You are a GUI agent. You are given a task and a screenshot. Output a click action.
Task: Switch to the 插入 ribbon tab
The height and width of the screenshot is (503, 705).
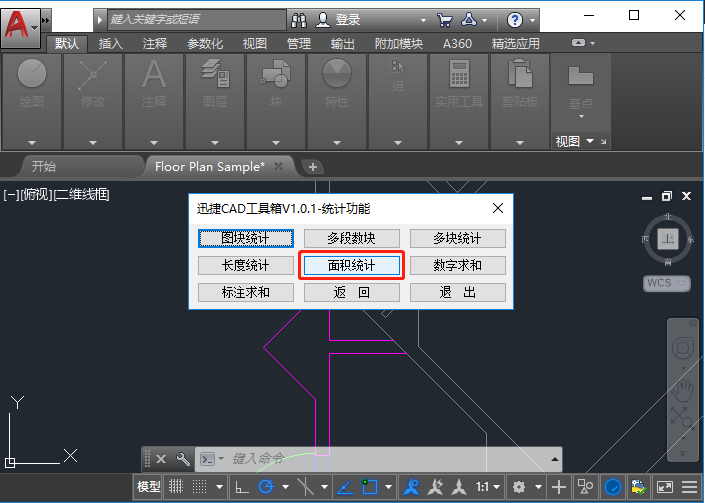tap(111, 44)
